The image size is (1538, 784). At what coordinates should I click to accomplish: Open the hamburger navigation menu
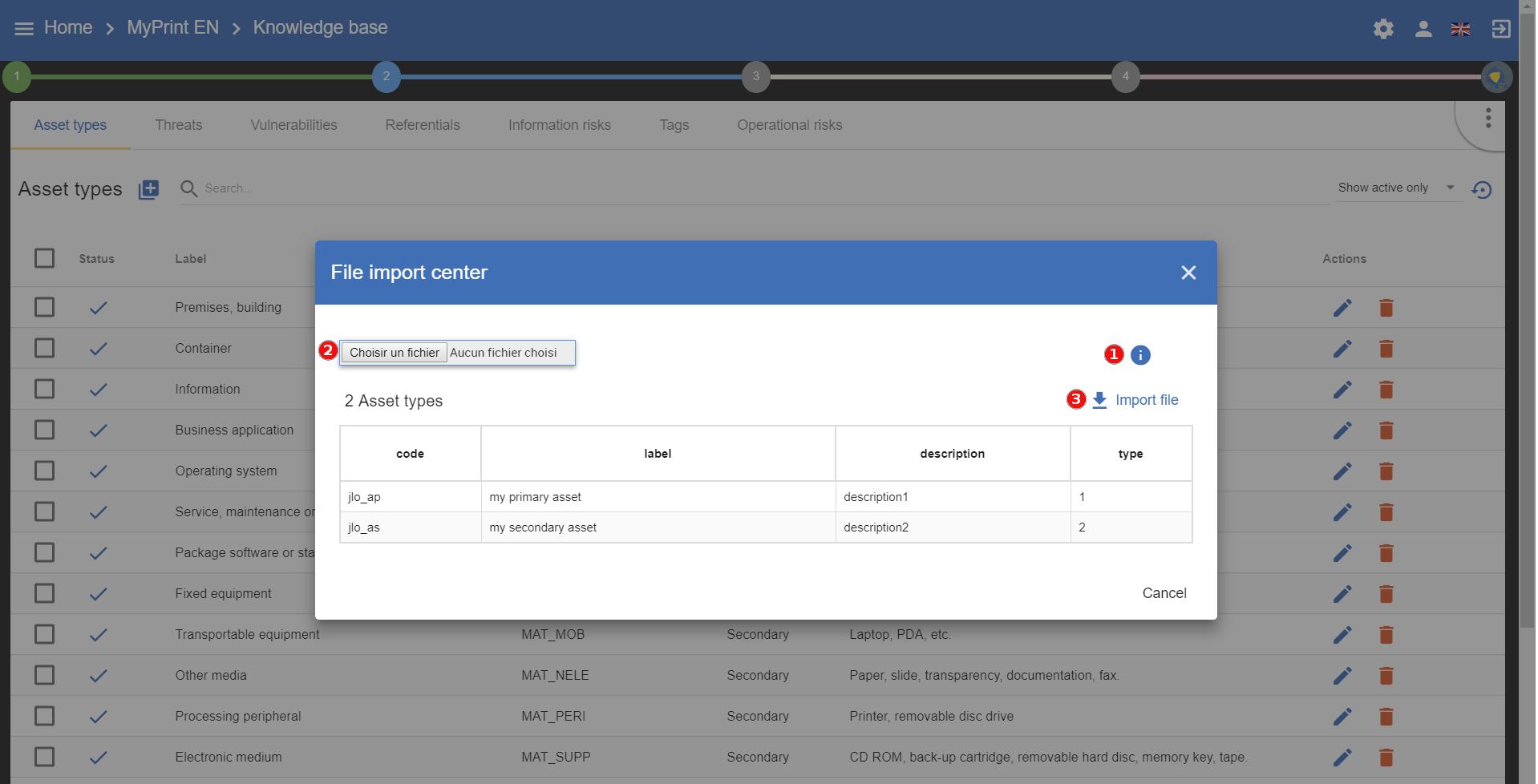(x=24, y=29)
